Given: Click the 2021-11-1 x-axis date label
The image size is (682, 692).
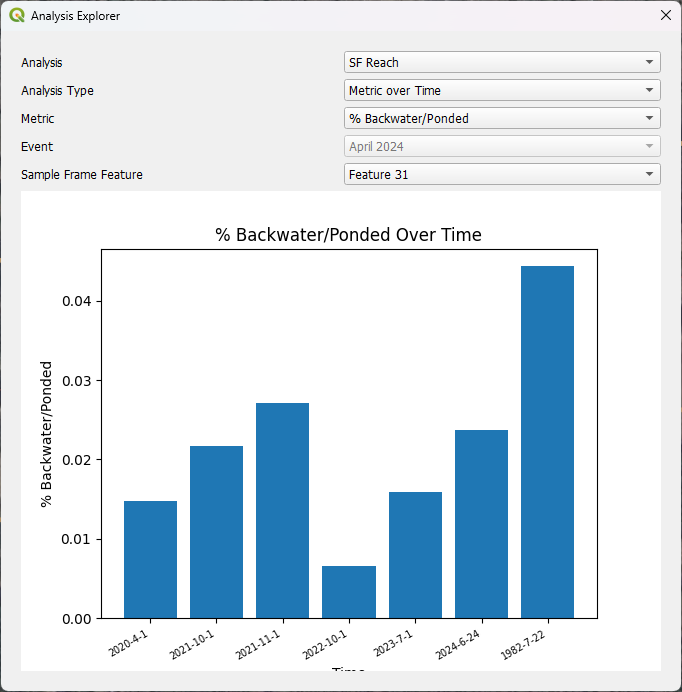Looking at the screenshot, I should [258, 645].
